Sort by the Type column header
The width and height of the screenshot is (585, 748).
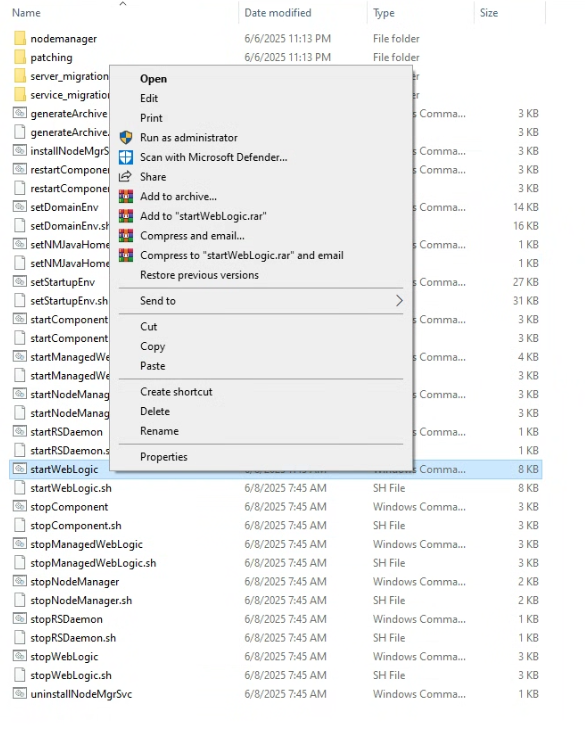tap(384, 13)
